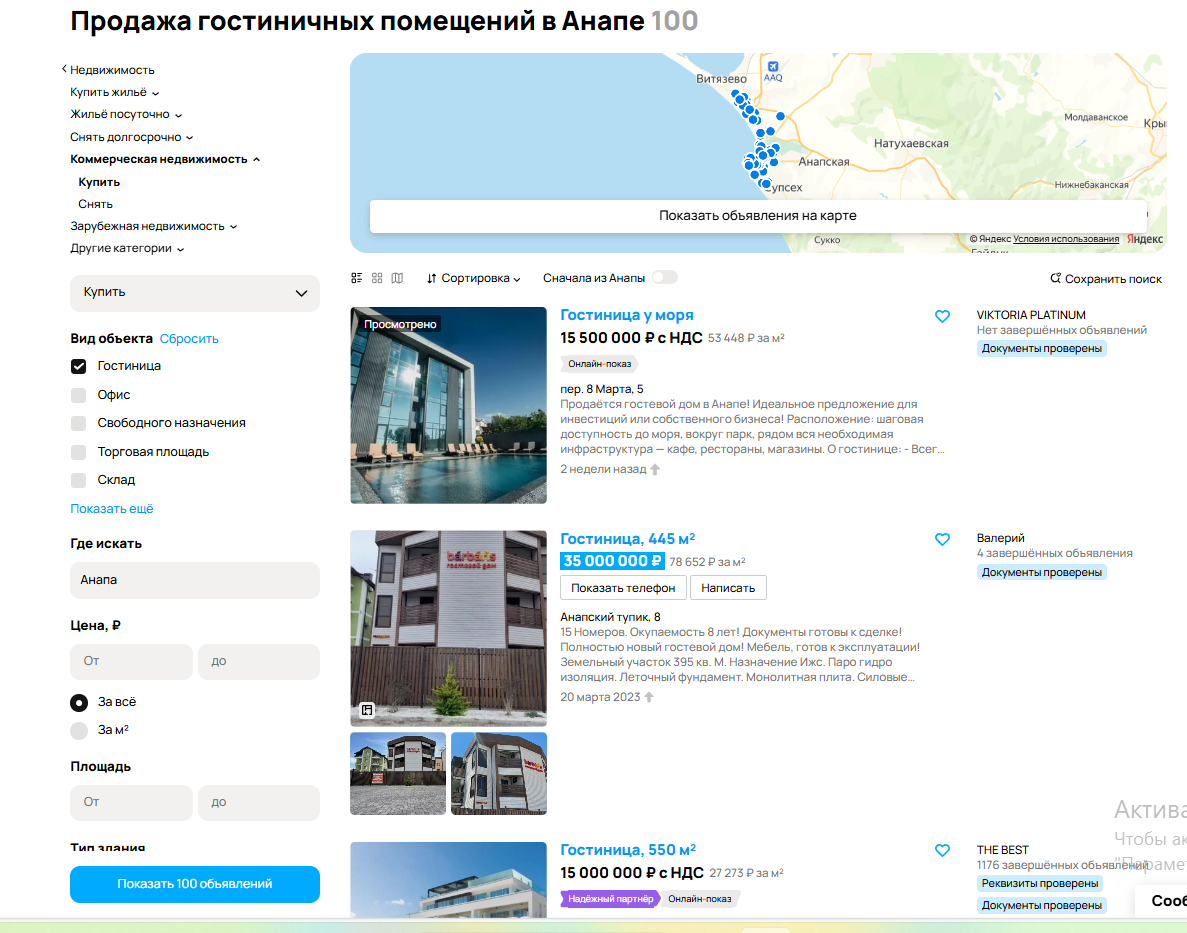Open floor plan icon on Barbaris photo
1187x933 pixels.
368,709
